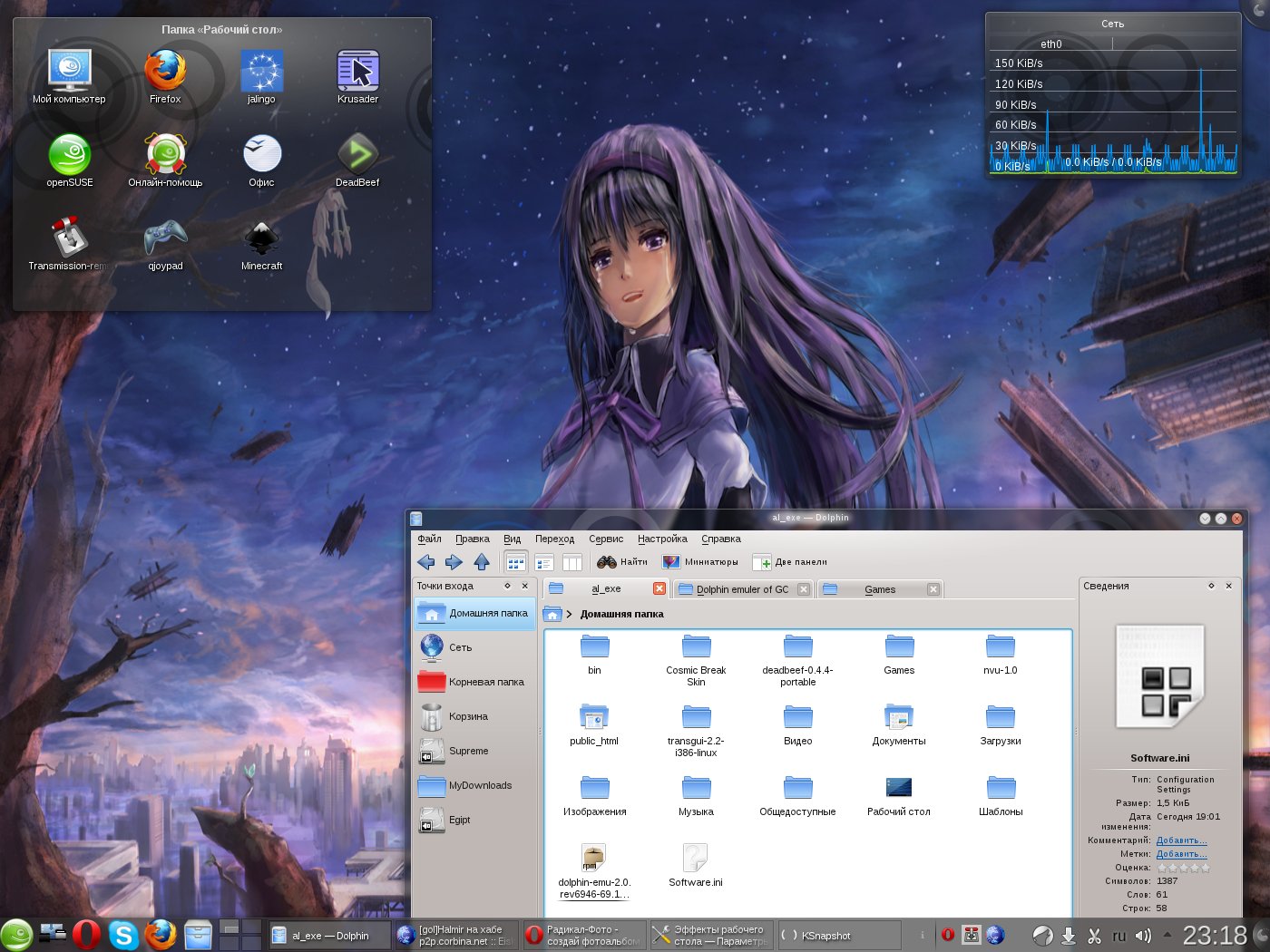Click the Найти binoculars search button

click(x=622, y=562)
